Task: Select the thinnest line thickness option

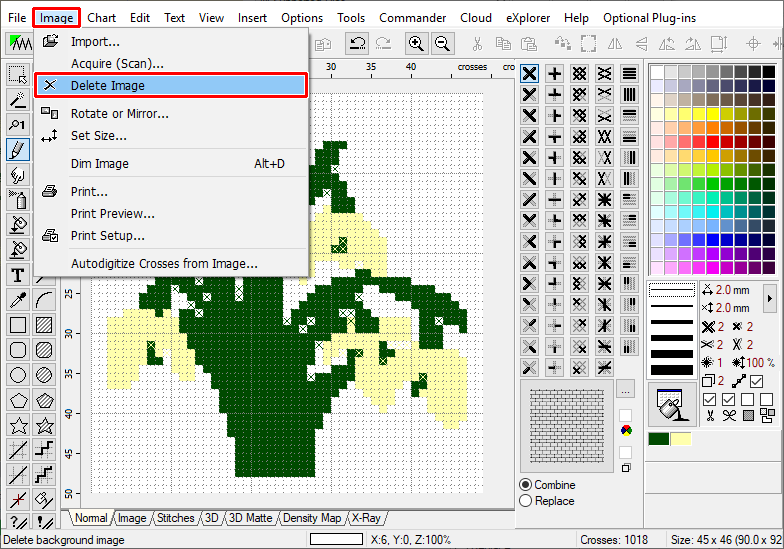Action: pyautogui.click(x=671, y=290)
